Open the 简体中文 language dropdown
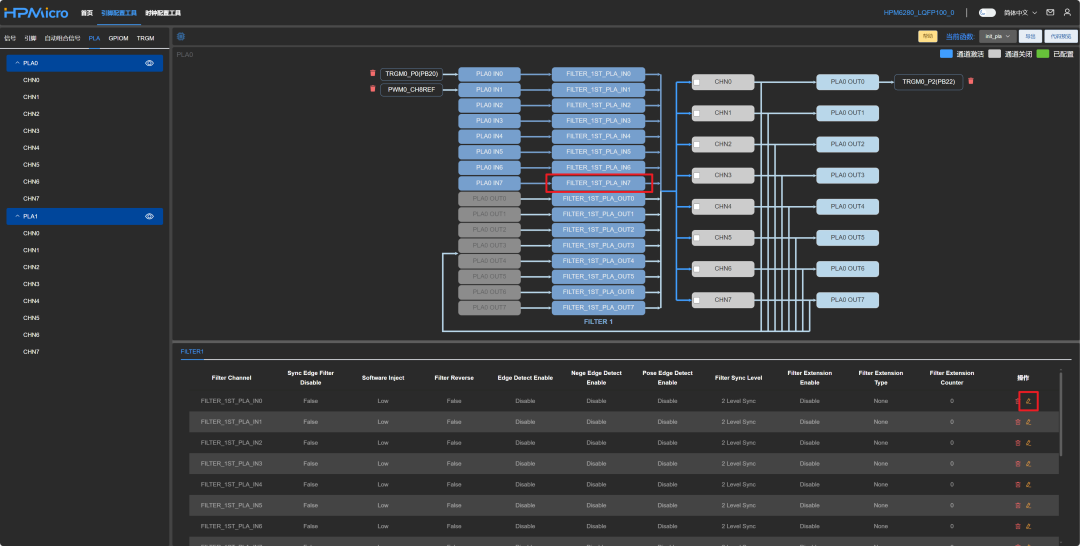 [x=1020, y=13]
